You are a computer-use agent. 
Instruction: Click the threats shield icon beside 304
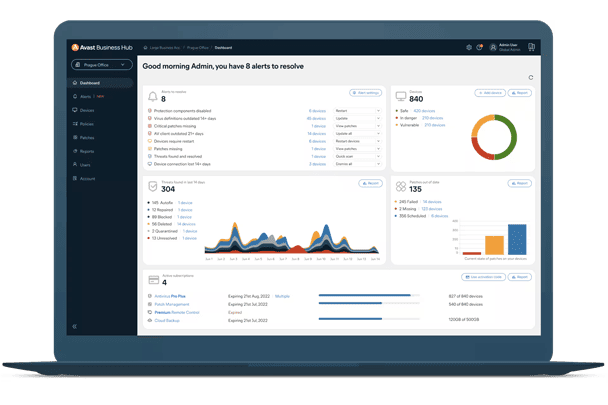pyautogui.click(x=153, y=187)
